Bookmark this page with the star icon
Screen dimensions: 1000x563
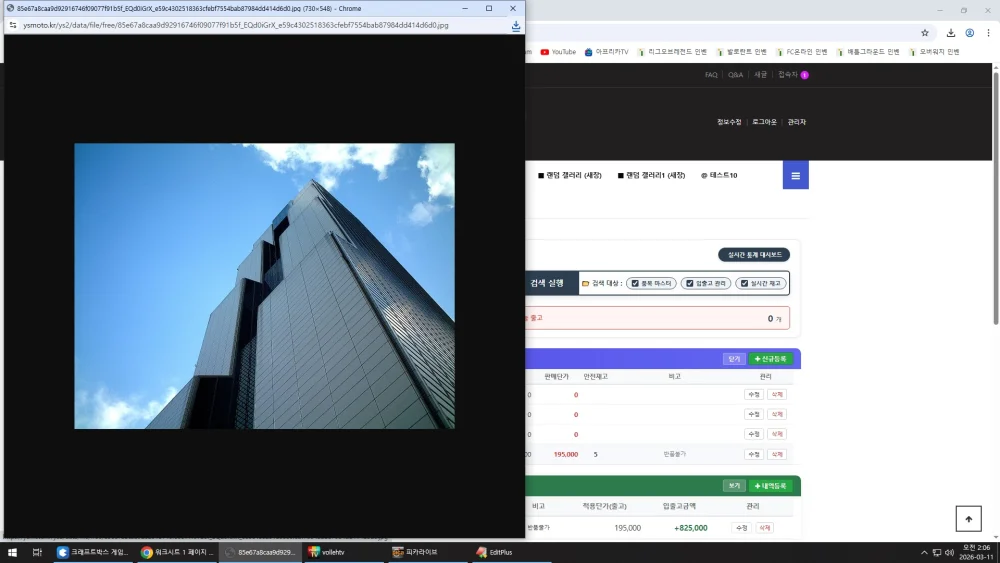pyautogui.click(x=925, y=33)
